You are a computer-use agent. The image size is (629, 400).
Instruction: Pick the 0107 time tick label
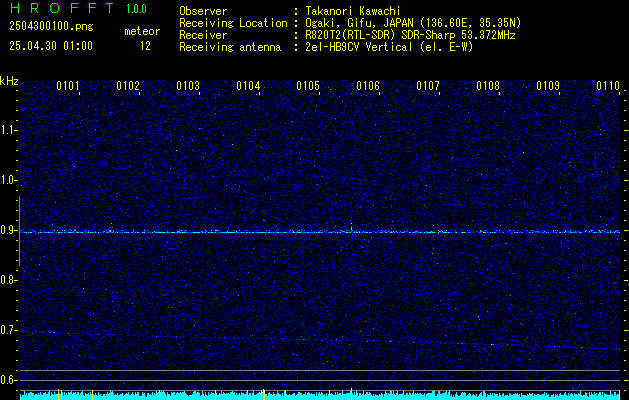(x=428, y=86)
